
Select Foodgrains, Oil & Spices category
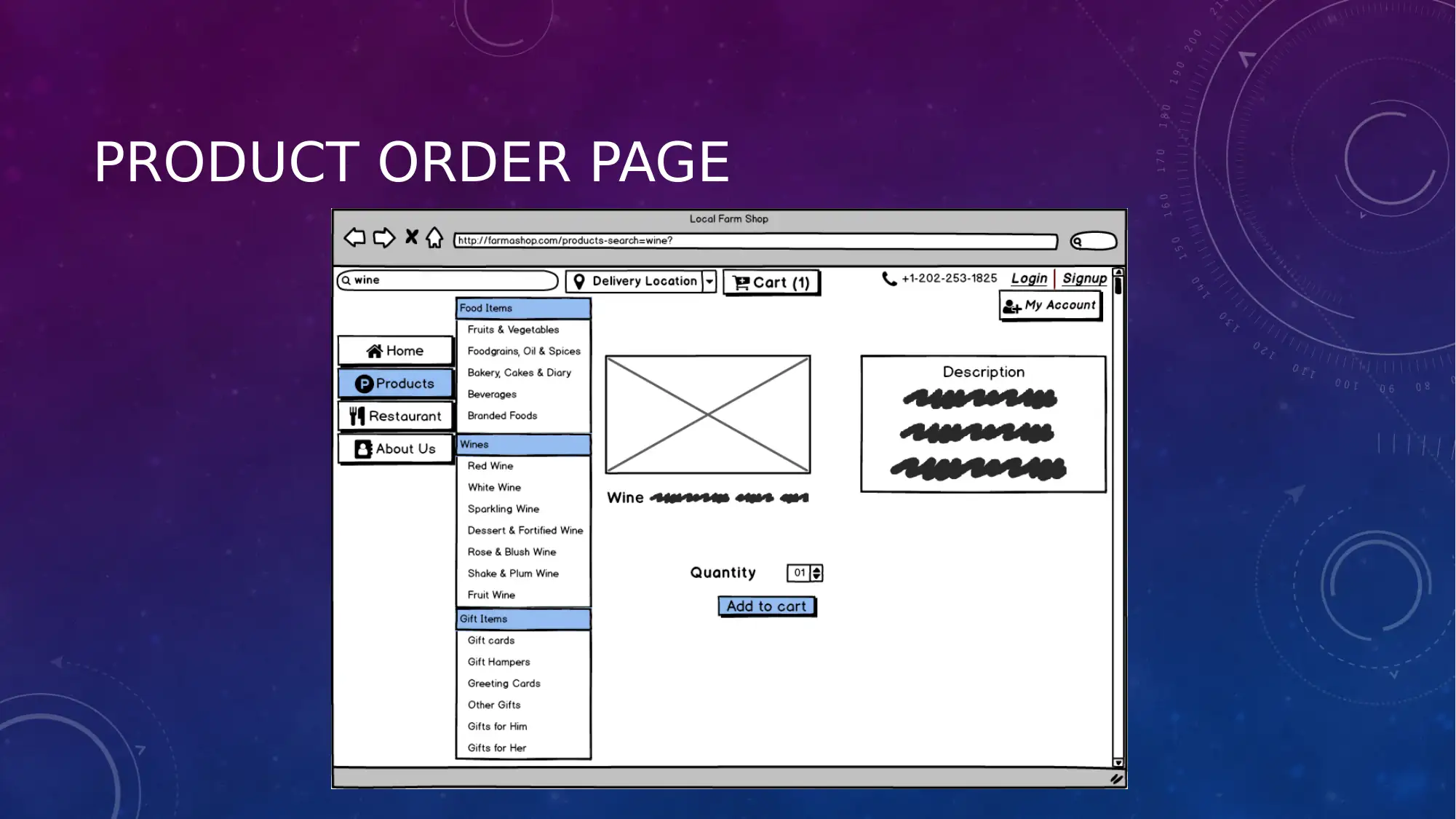[x=523, y=352]
